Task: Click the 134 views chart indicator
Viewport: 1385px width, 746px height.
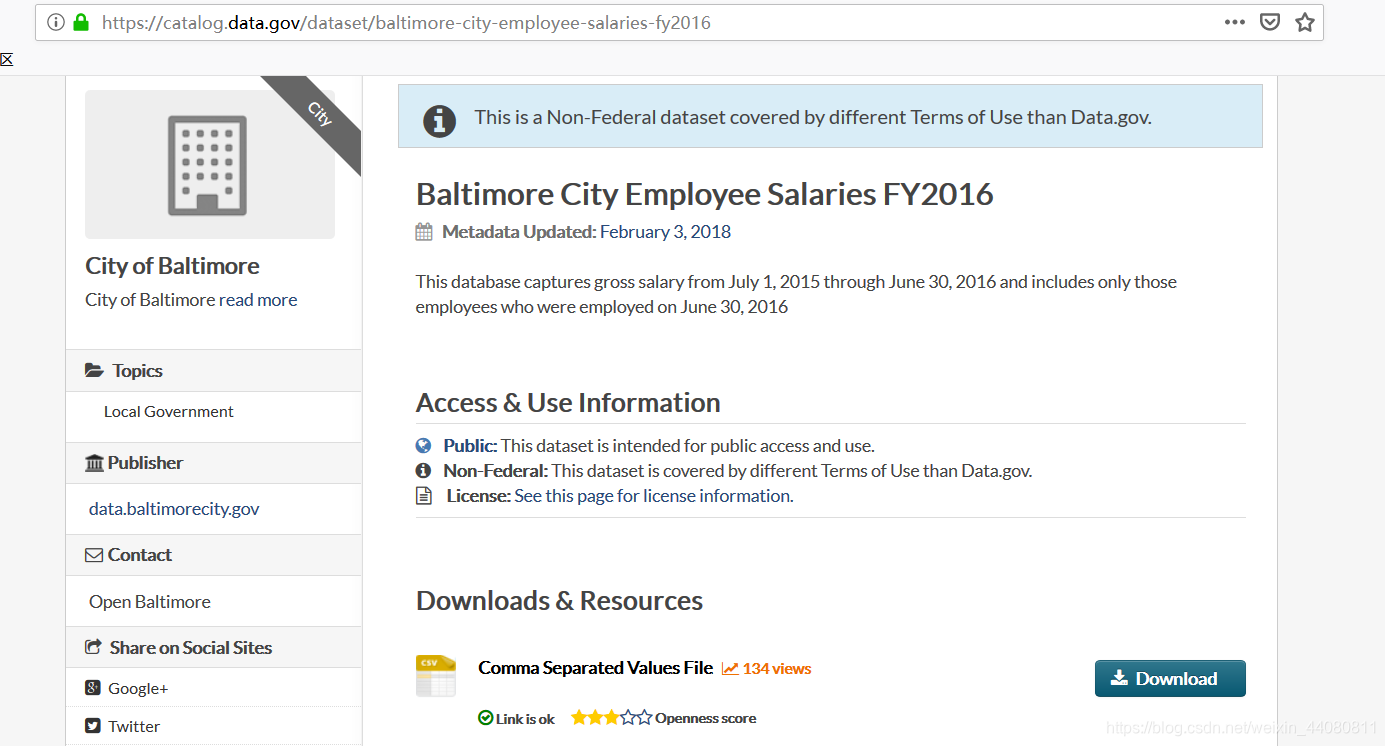Action: (767, 669)
